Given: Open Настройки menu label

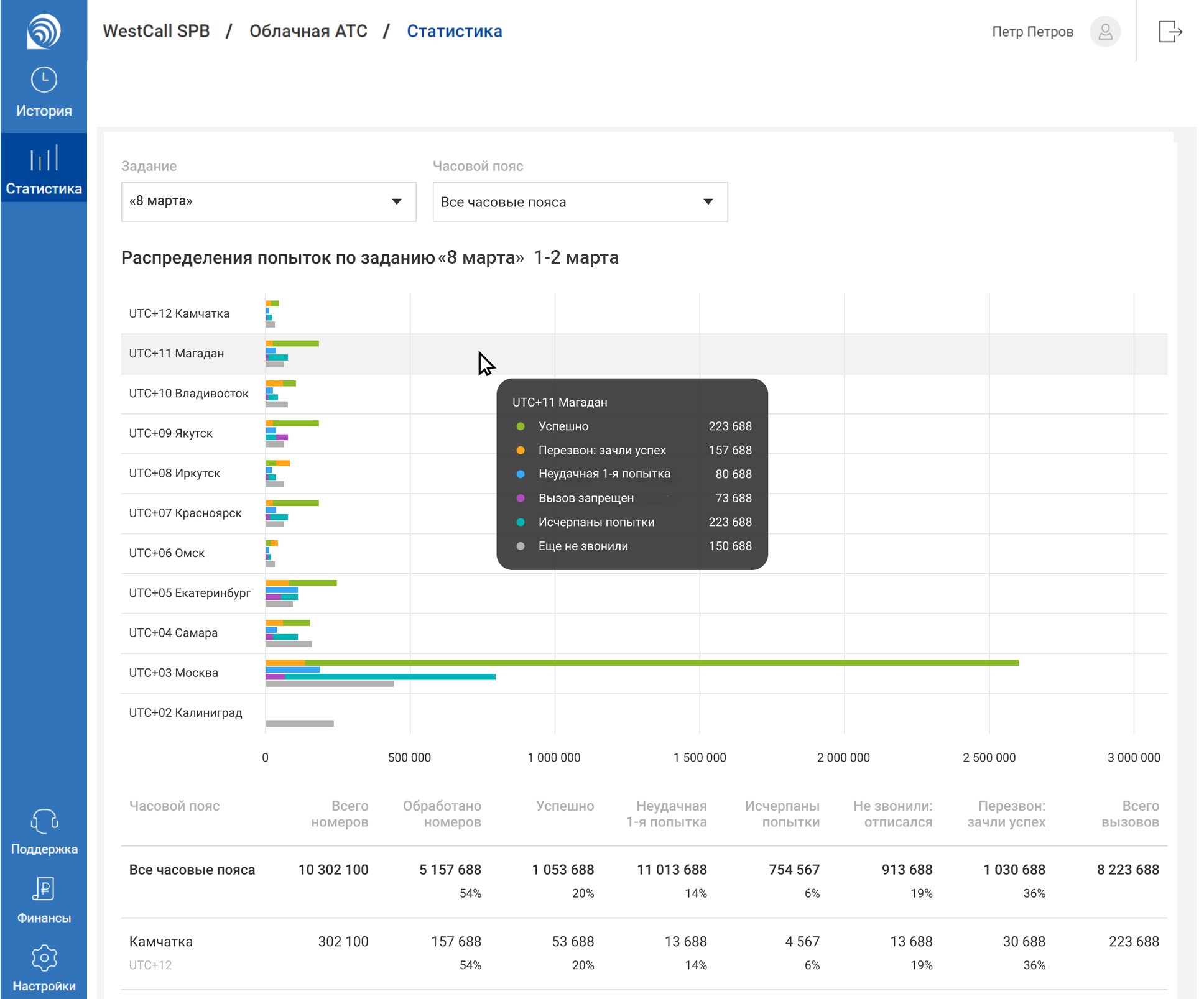Looking at the screenshot, I should [44, 986].
